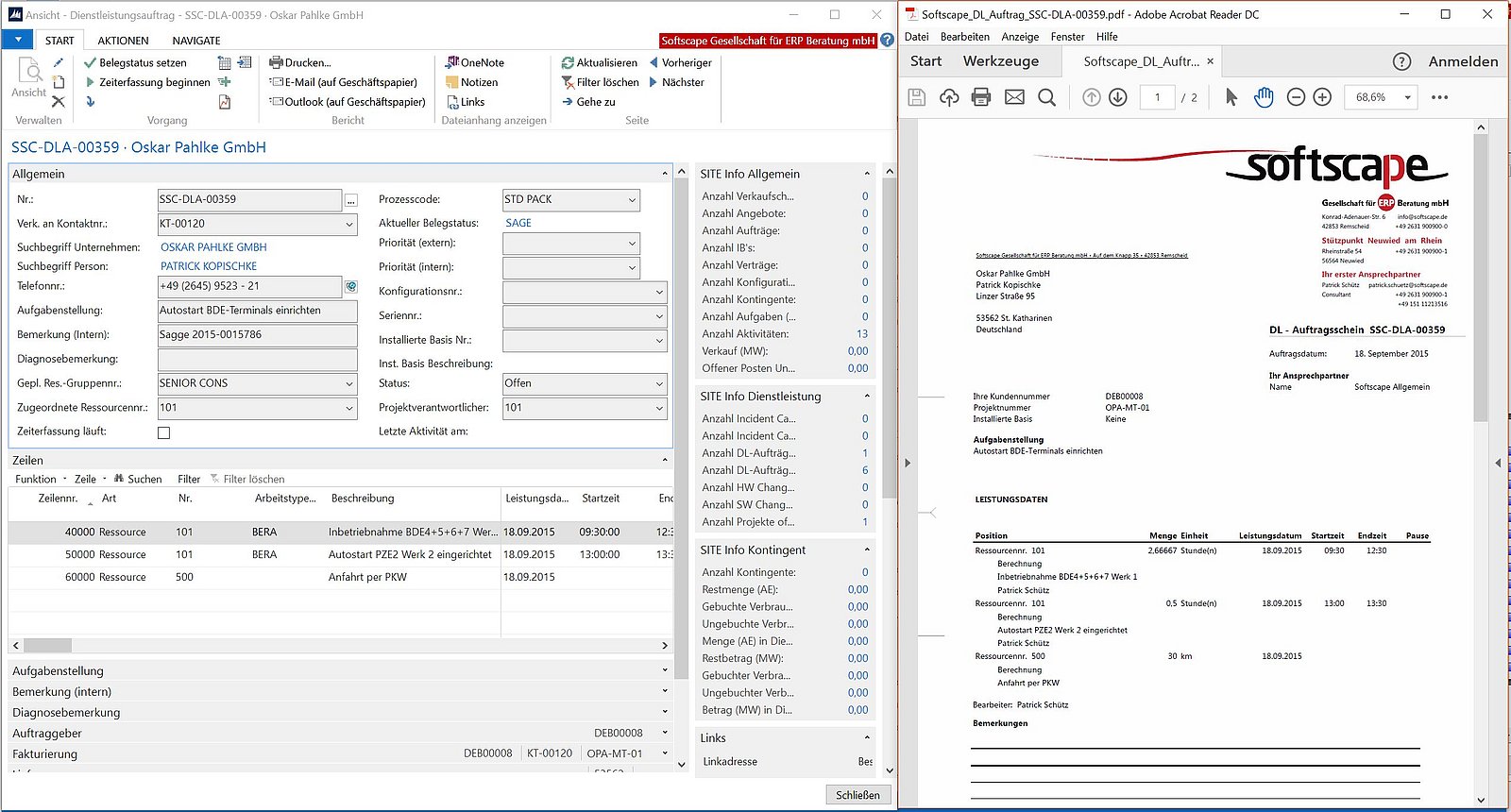Click Belegstatus setzen checkmark action
The height and width of the screenshot is (812, 1511).
pyautogui.click(x=135, y=62)
